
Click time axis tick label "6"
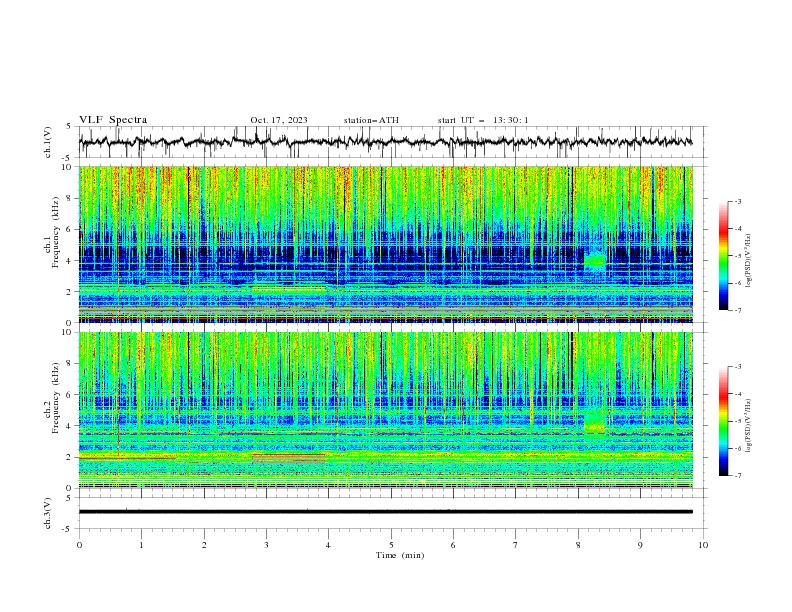pyautogui.click(x=453, y=545)
